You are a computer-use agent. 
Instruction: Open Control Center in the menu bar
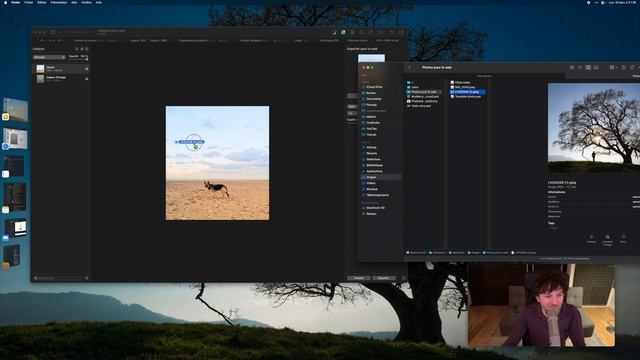602,2
